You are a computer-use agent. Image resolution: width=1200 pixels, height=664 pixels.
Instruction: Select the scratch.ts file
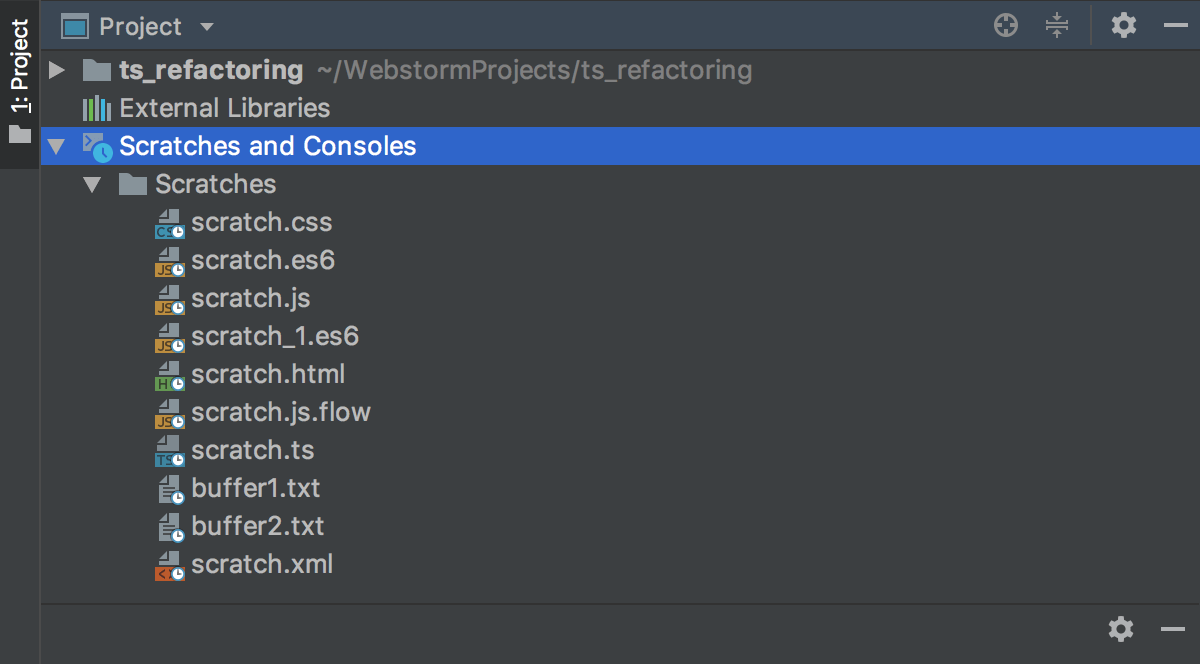(252, 450)
